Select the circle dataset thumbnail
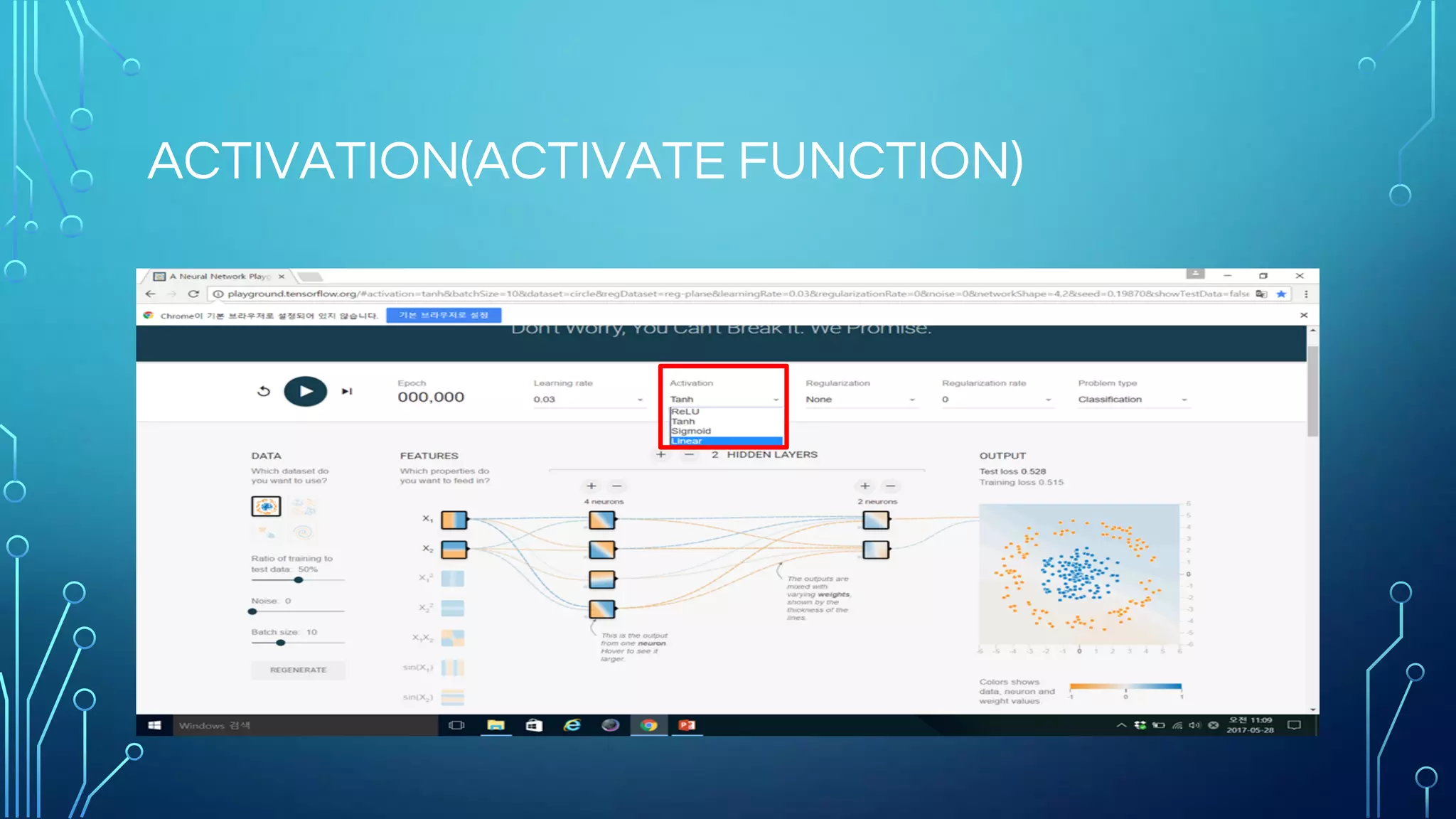 point(266,506)
